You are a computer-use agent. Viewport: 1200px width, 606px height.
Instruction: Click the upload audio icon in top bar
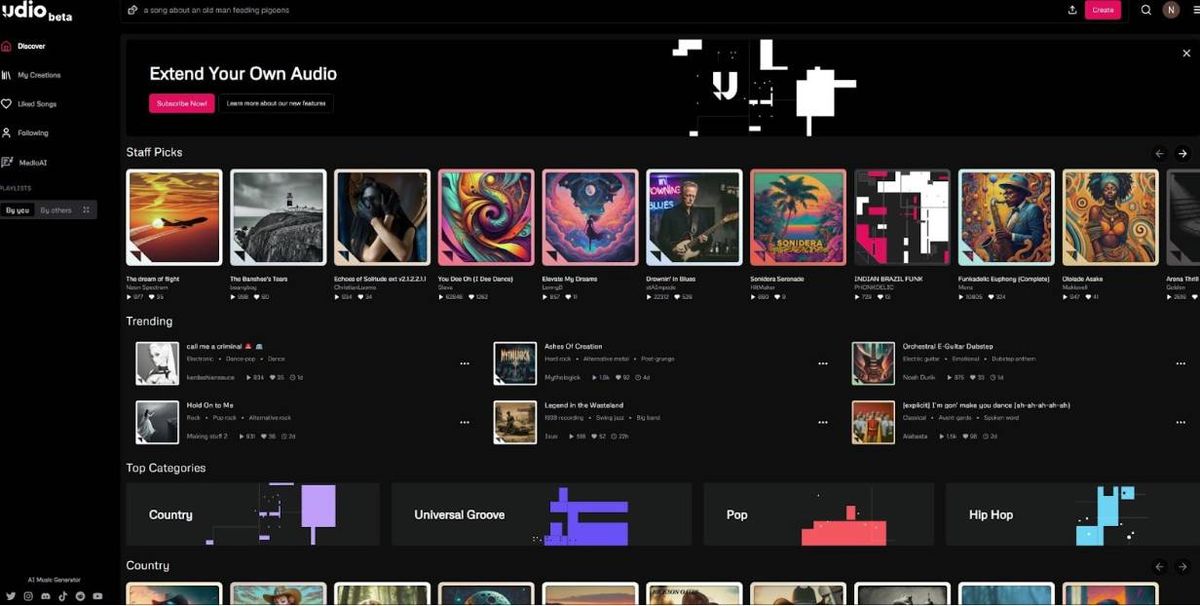(x=1073, y=9)
